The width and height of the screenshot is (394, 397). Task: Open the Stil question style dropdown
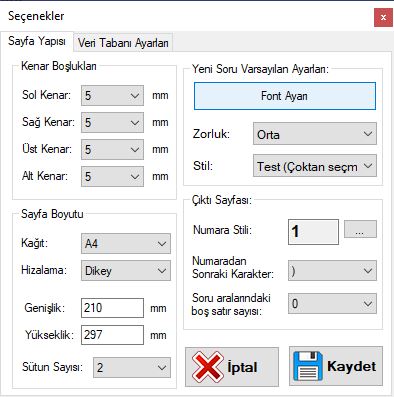coord(315,165)
